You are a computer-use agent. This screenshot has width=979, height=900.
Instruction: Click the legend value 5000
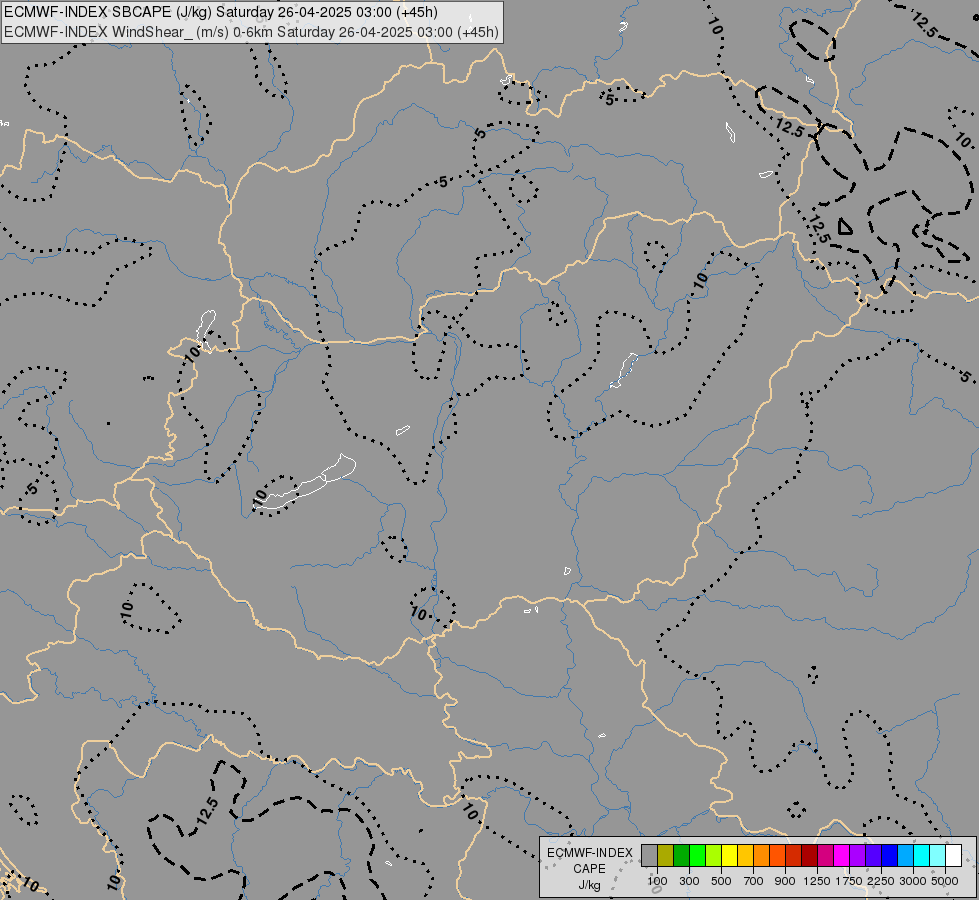tap(945, 881)
